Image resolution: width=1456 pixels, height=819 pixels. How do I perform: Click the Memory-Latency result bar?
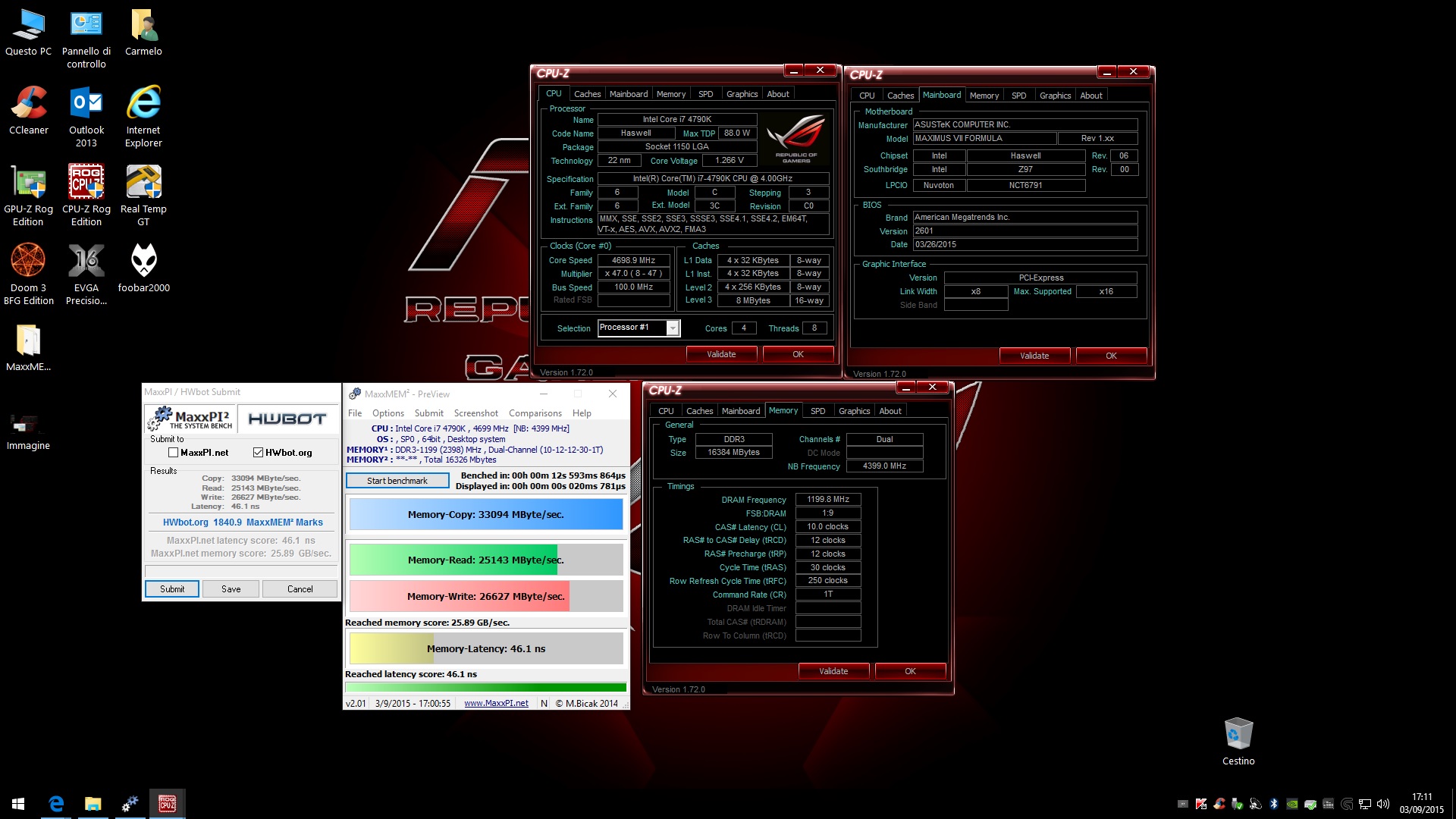(x=486, y=649)
